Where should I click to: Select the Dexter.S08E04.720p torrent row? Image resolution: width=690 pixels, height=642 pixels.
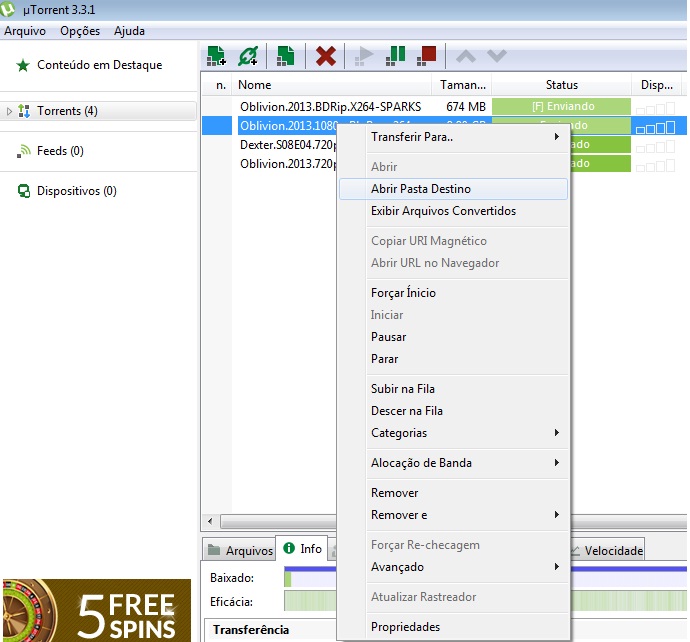tap(288, 145)
